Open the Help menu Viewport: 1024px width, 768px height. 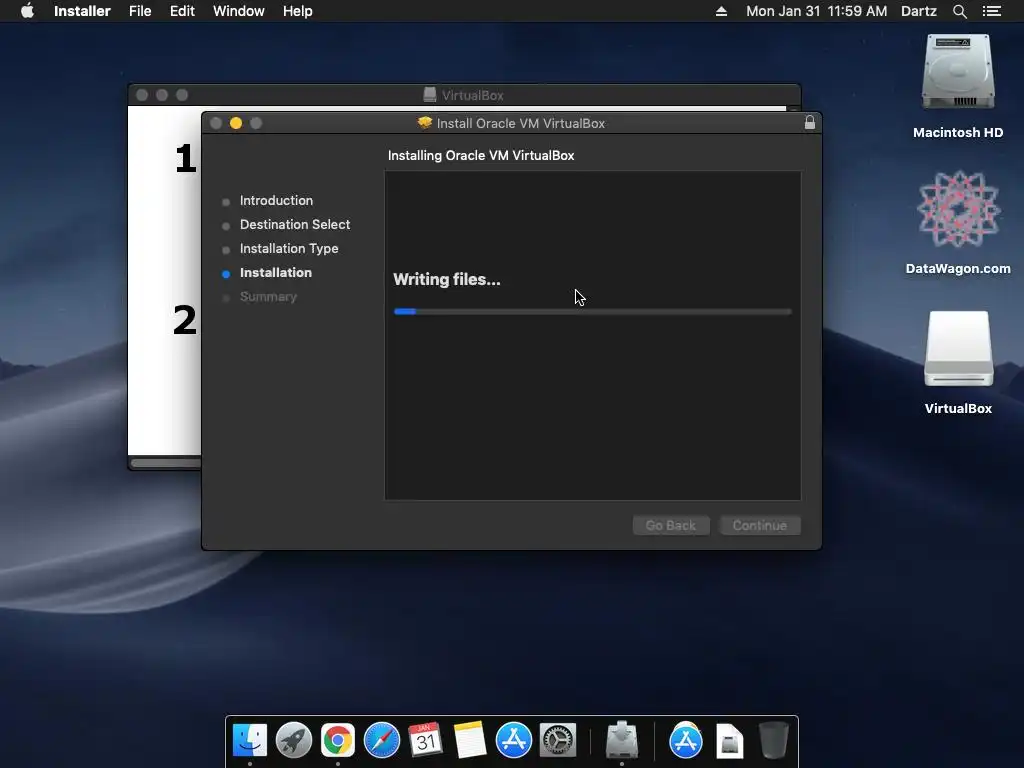(297, 11)
